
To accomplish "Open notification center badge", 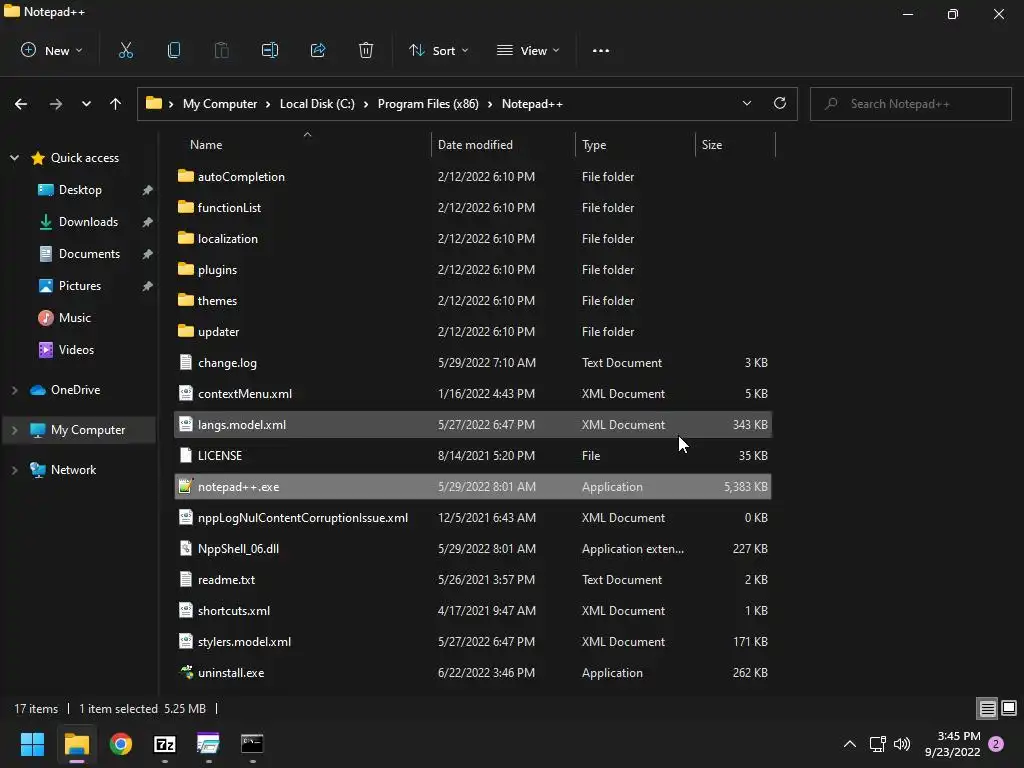I will (x=997, y=744).
